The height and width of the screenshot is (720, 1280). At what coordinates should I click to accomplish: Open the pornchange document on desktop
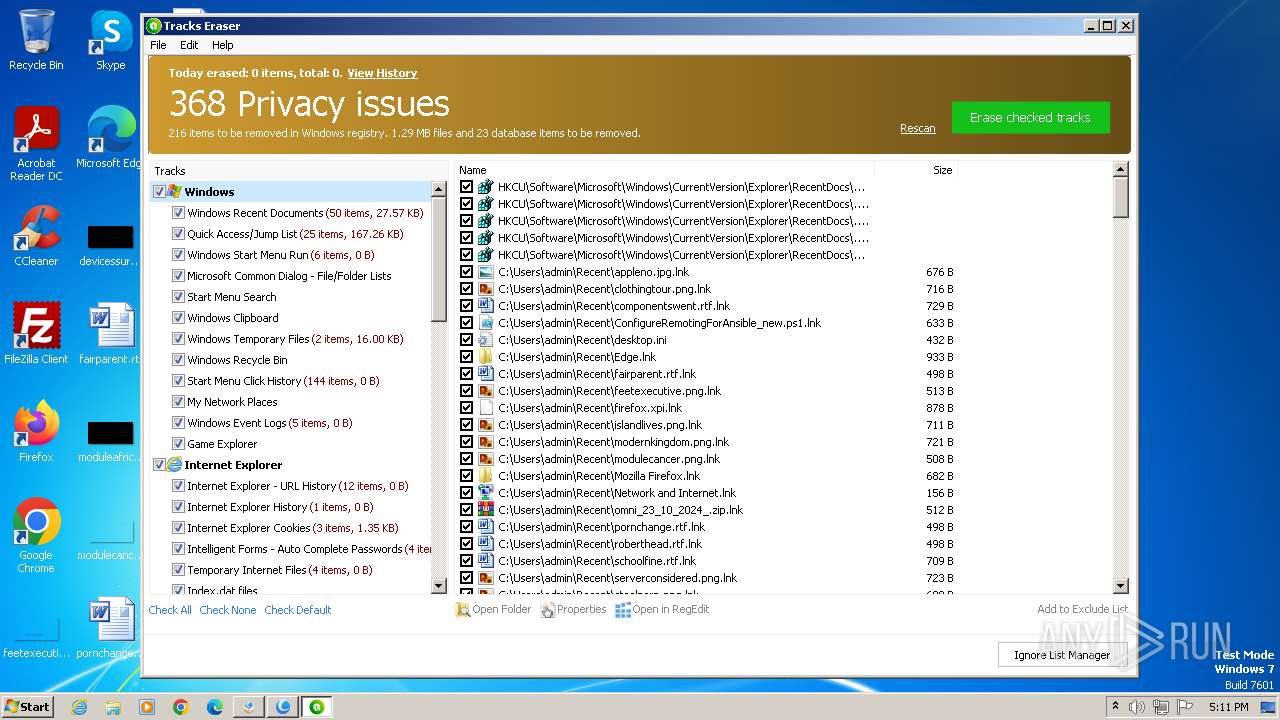(111, 628)
